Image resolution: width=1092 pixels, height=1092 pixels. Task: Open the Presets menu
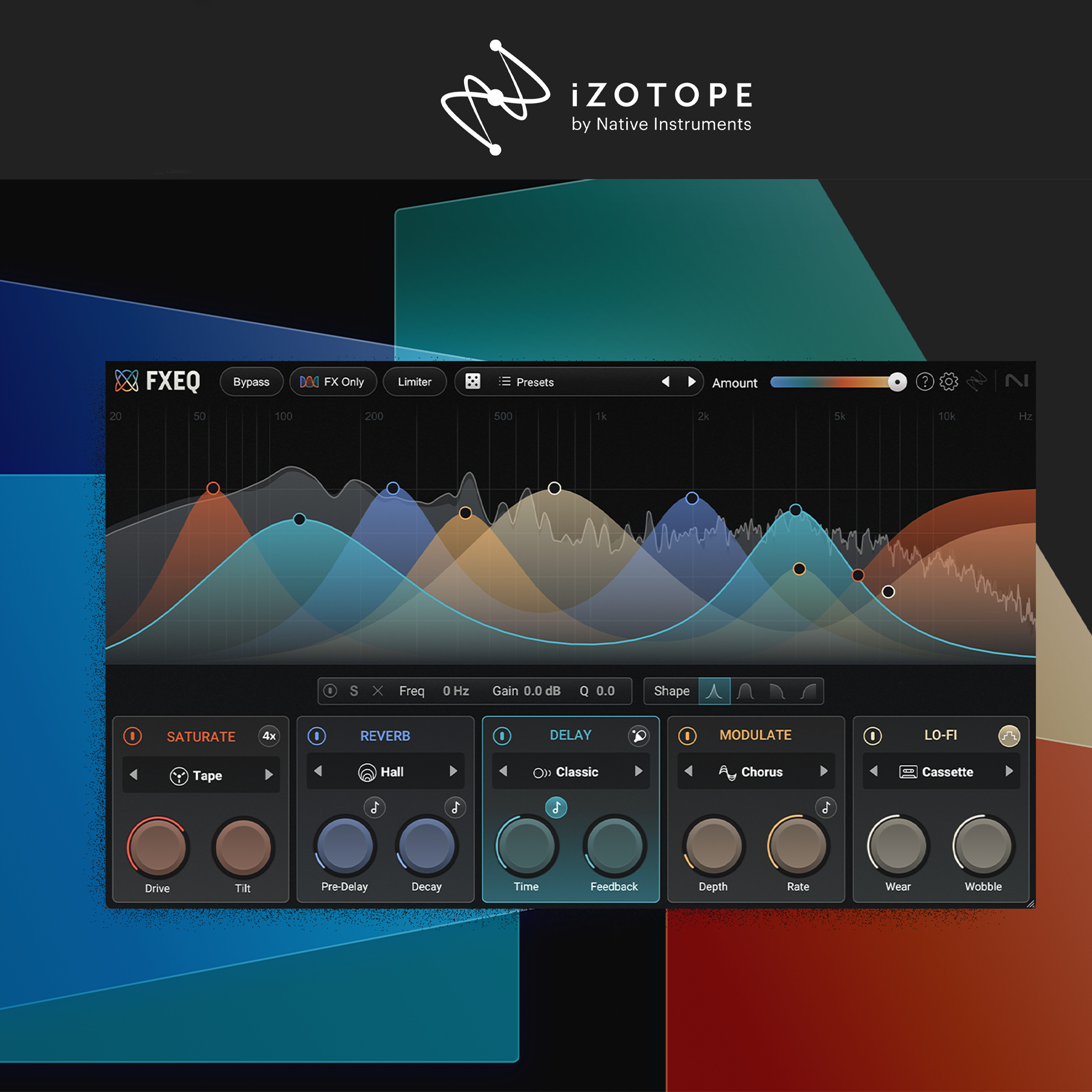(x=527, y=382)
